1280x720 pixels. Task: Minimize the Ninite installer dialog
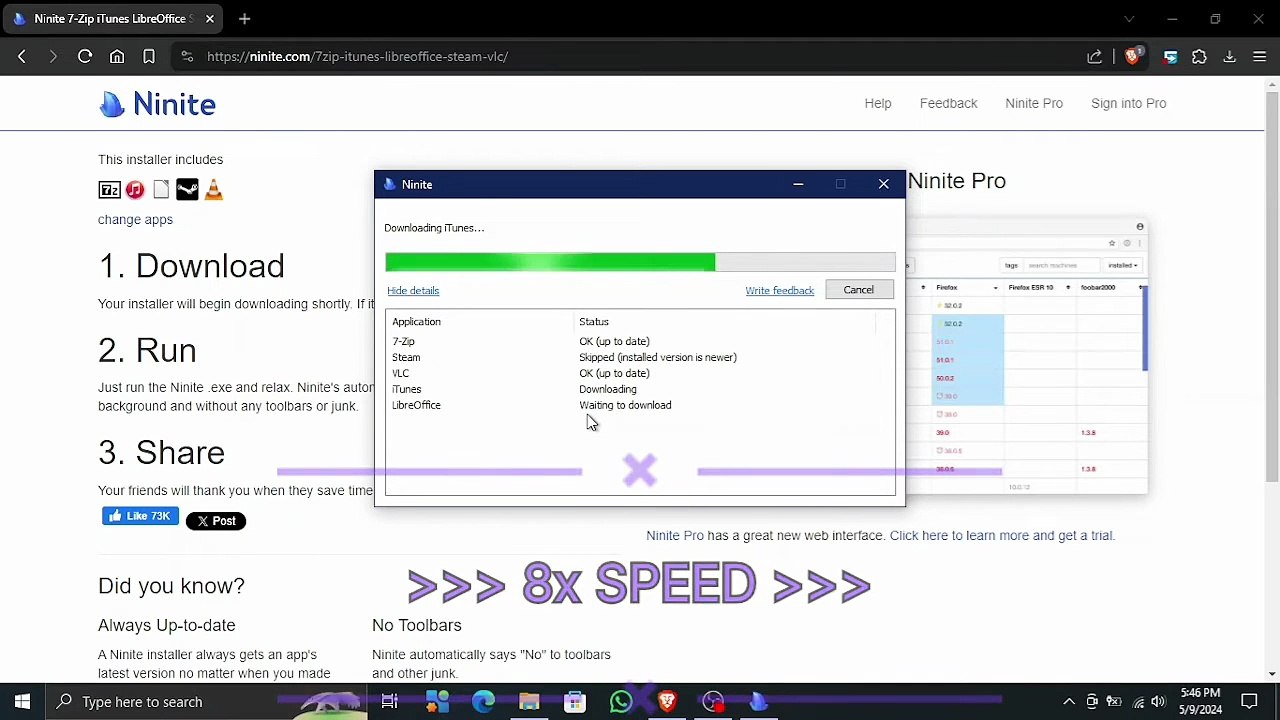(x=798, y=184)
